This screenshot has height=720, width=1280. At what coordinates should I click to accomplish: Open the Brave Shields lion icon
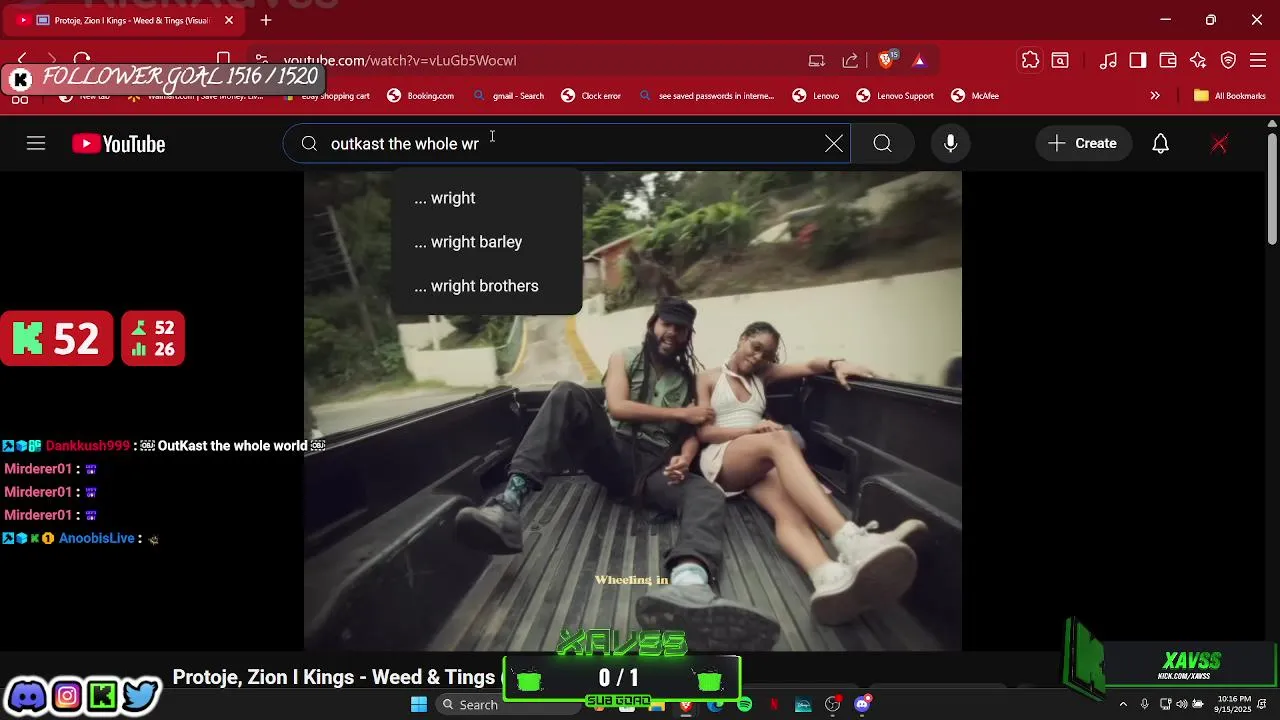pos(886,60)
